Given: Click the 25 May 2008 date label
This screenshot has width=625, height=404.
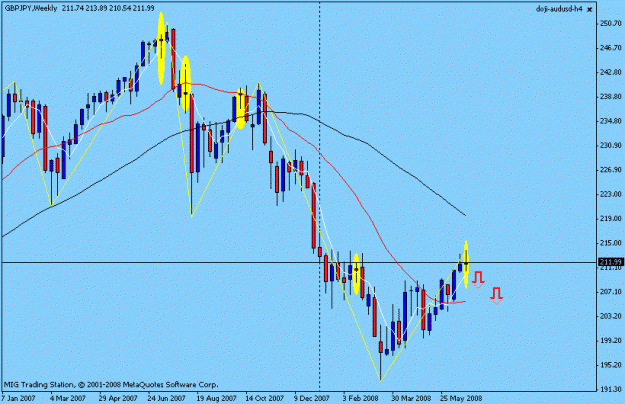Looking at the screenshot, I should 461,398.
